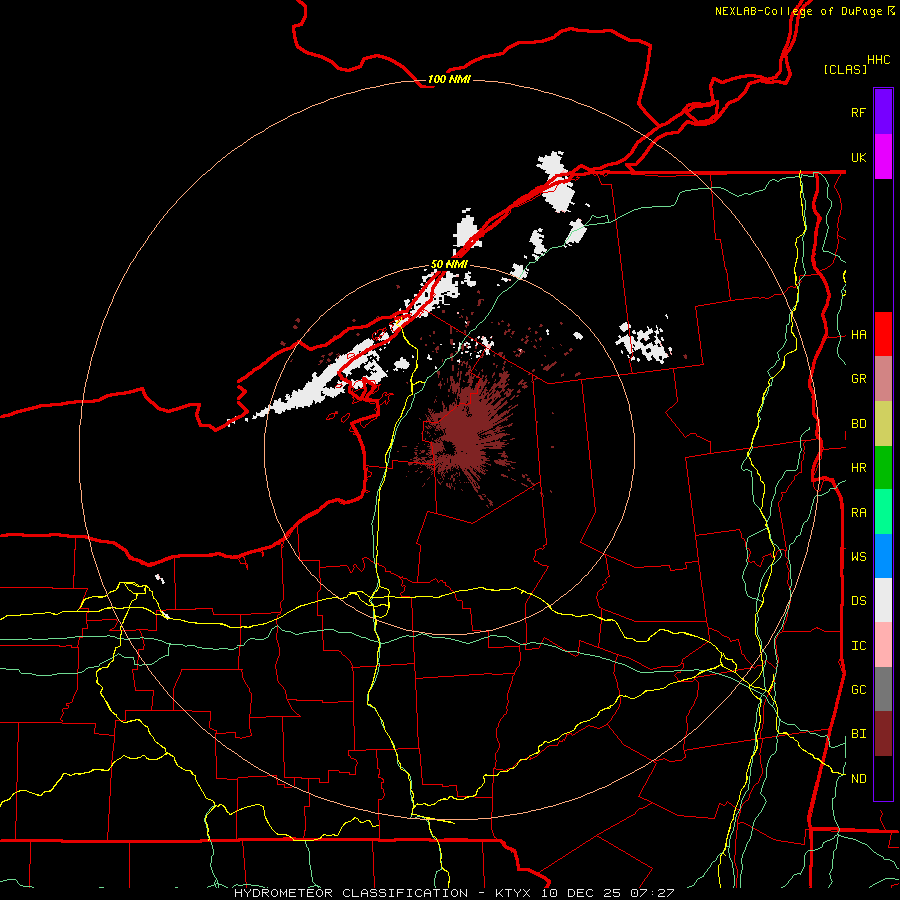Click the DS legend label
900x900 pixels.
[858, 601]
